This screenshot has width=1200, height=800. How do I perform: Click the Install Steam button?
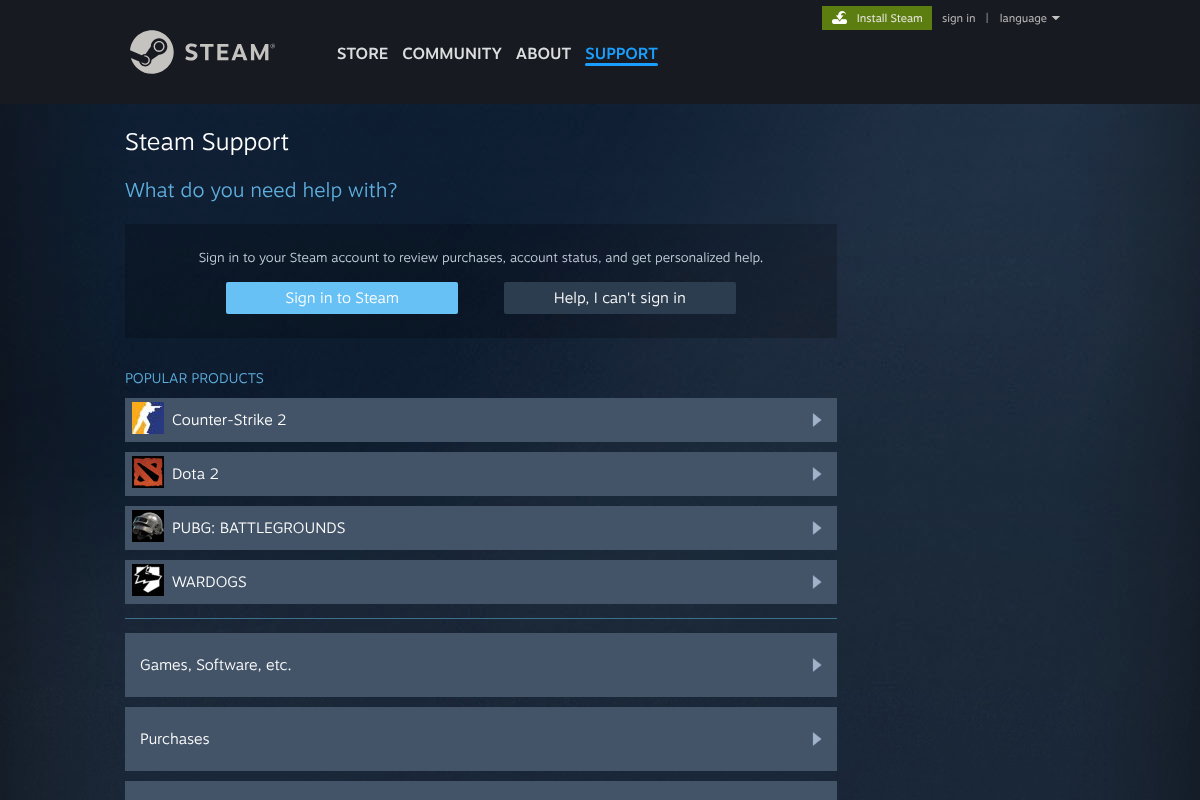tap(877, 18)
